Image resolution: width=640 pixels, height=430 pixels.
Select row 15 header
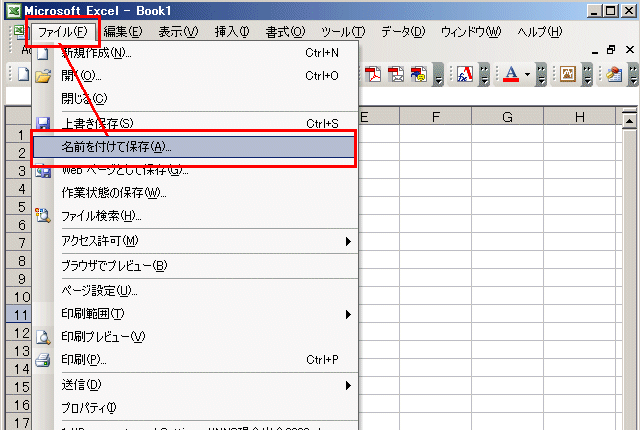19,386
